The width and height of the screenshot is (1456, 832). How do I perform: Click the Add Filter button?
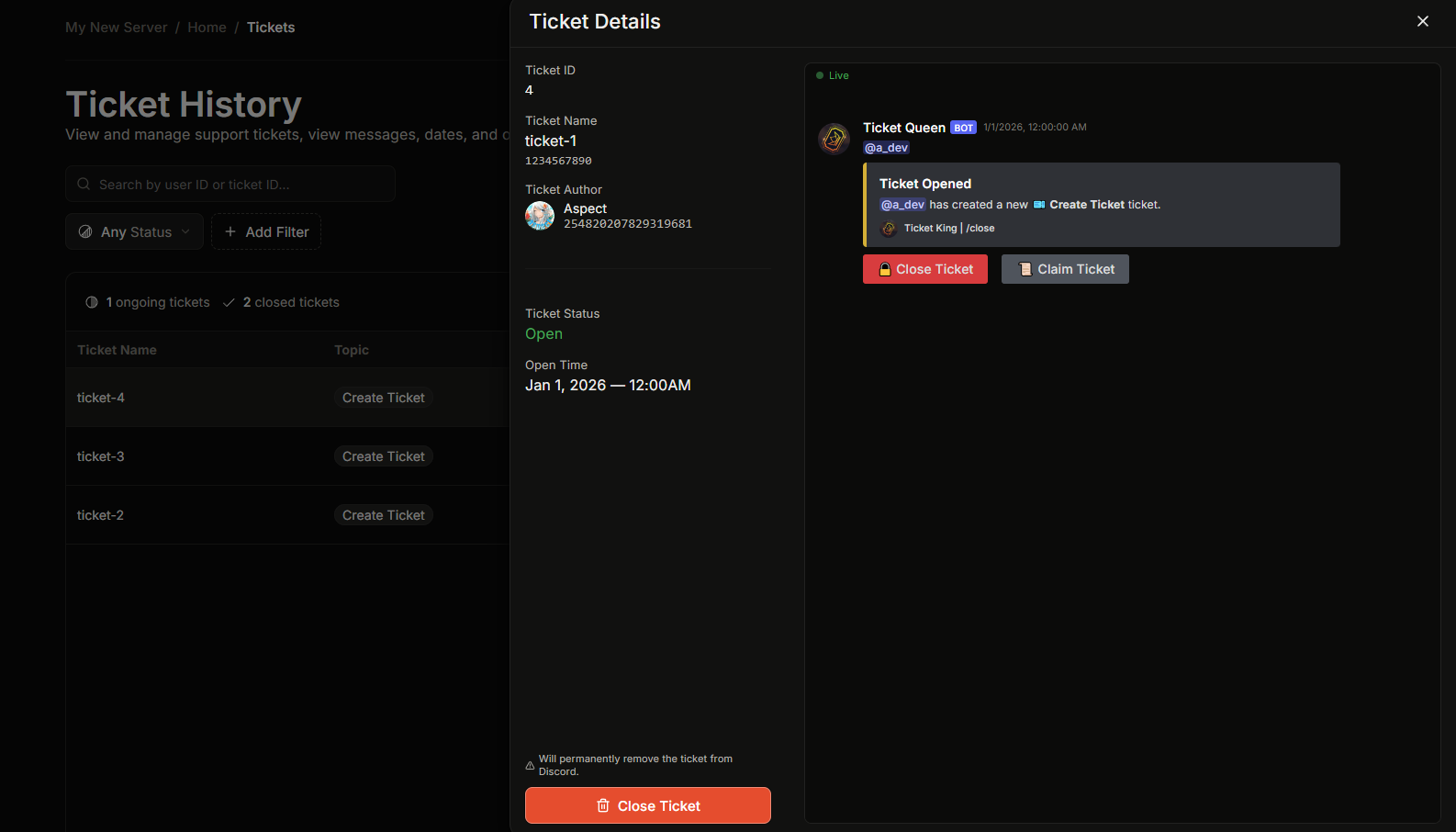[266, 231]
